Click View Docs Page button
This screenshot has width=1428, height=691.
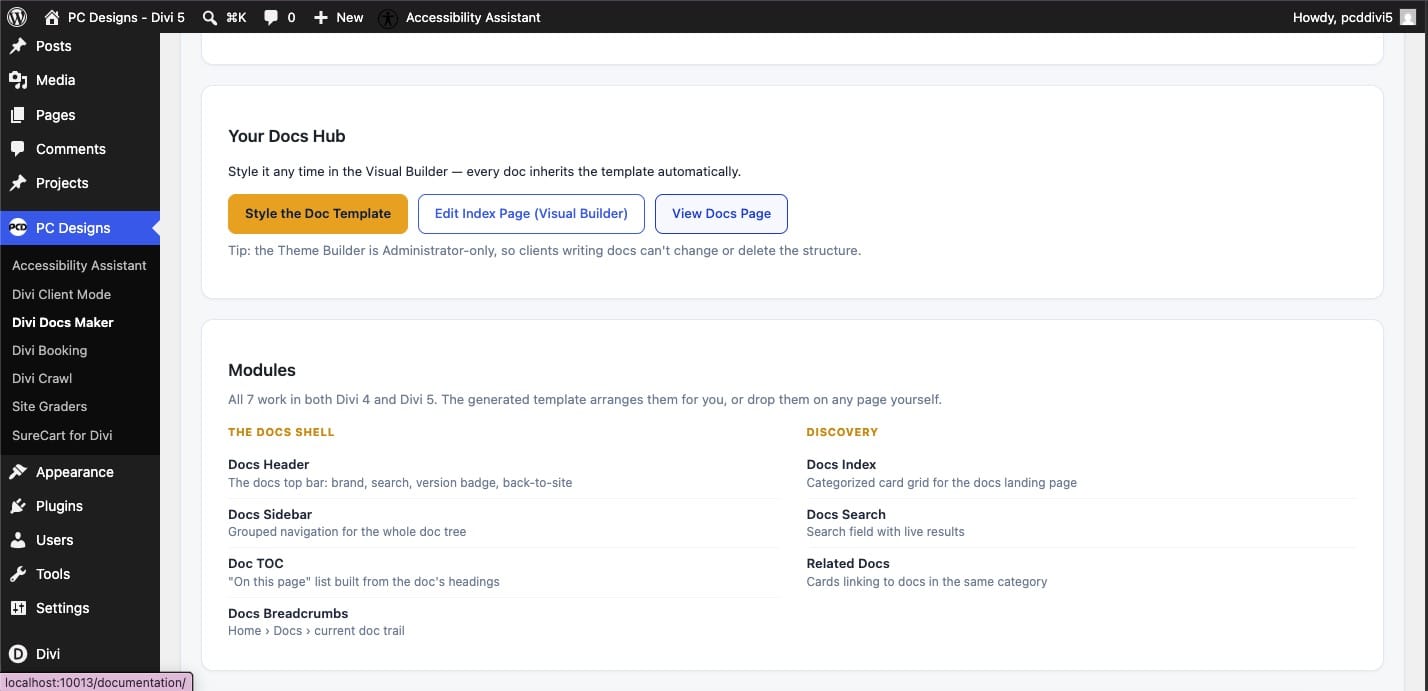click(x=721, y=214)
